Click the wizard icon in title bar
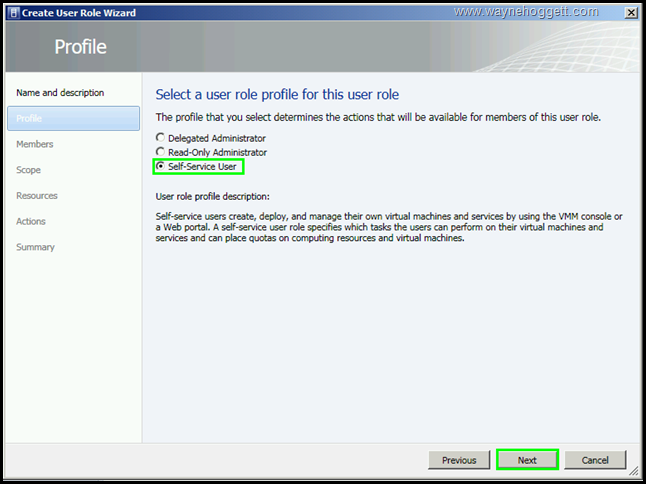This screenshot has height=484, width=646. pos(14,13)
